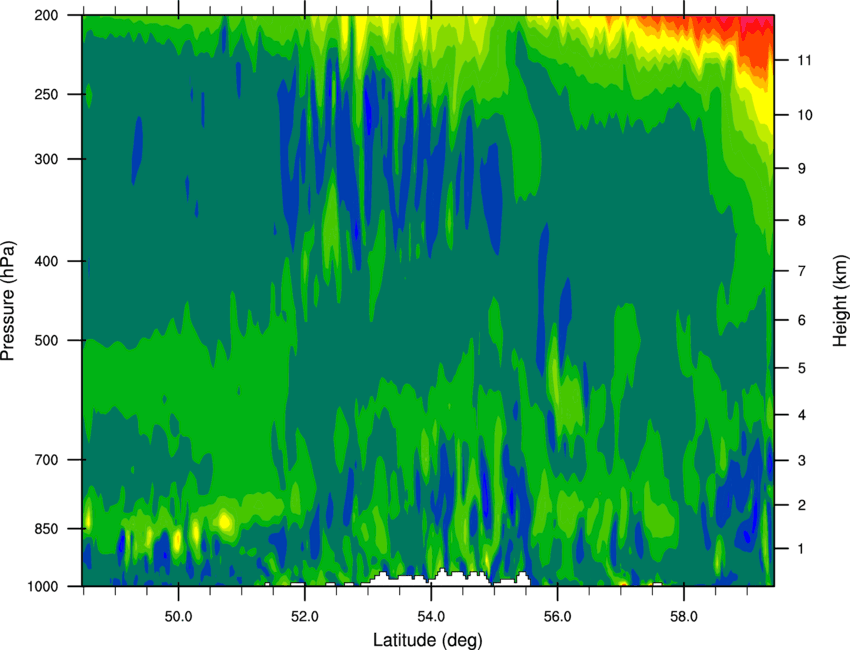
Task: Click the 54.0 latitude tick label
Action: pyautogui.click(x=431, y=617)
